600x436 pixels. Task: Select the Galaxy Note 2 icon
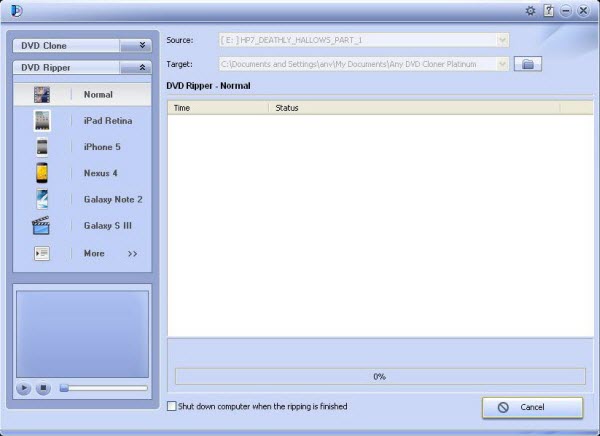click(x=42, y=199)
